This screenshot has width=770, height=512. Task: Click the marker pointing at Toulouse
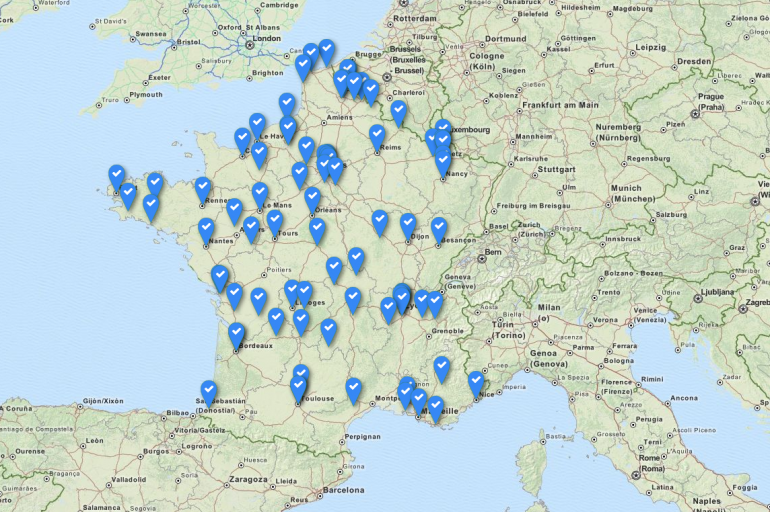[x=298, y=387]
